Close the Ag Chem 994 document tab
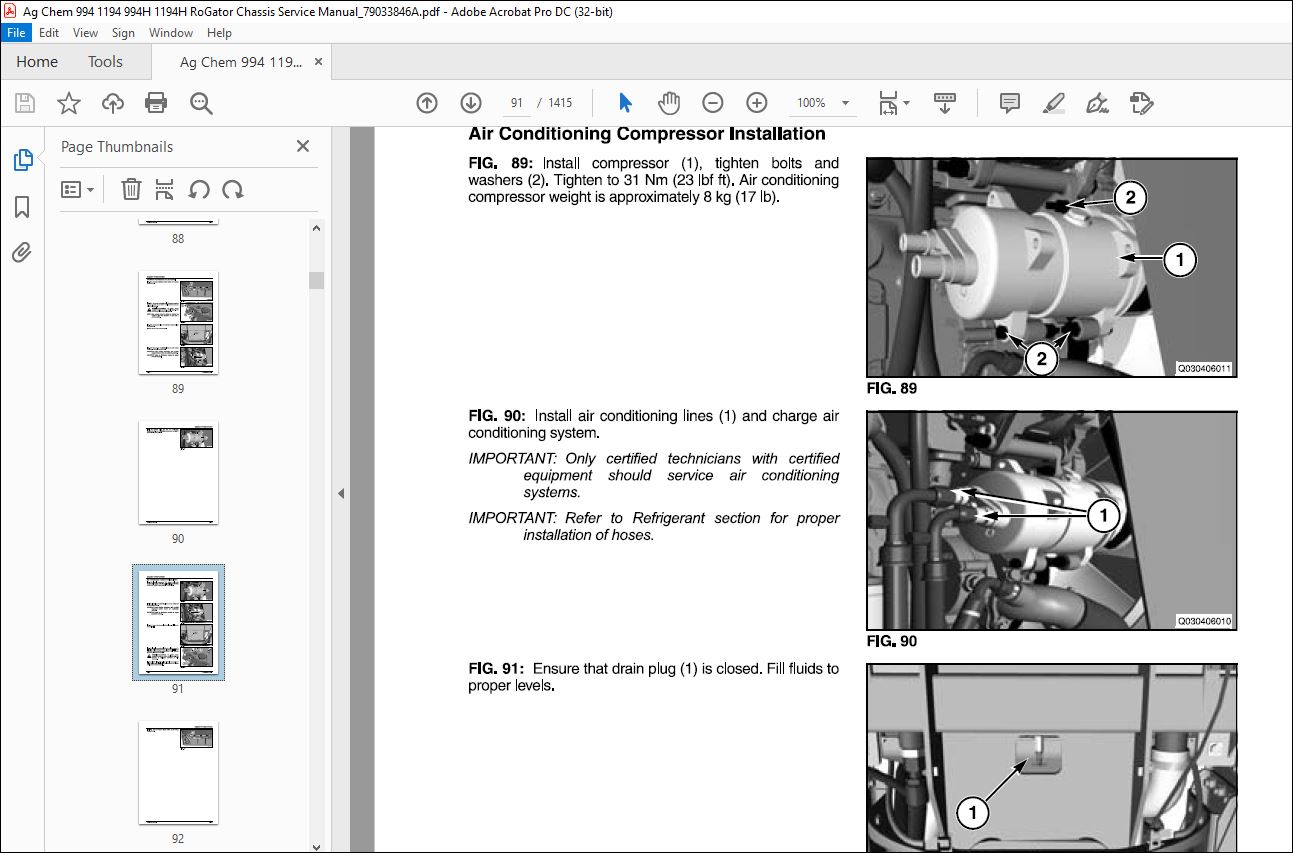This screenshot has height=853, width=1293. pyautogui.click(x=318, y=62)
